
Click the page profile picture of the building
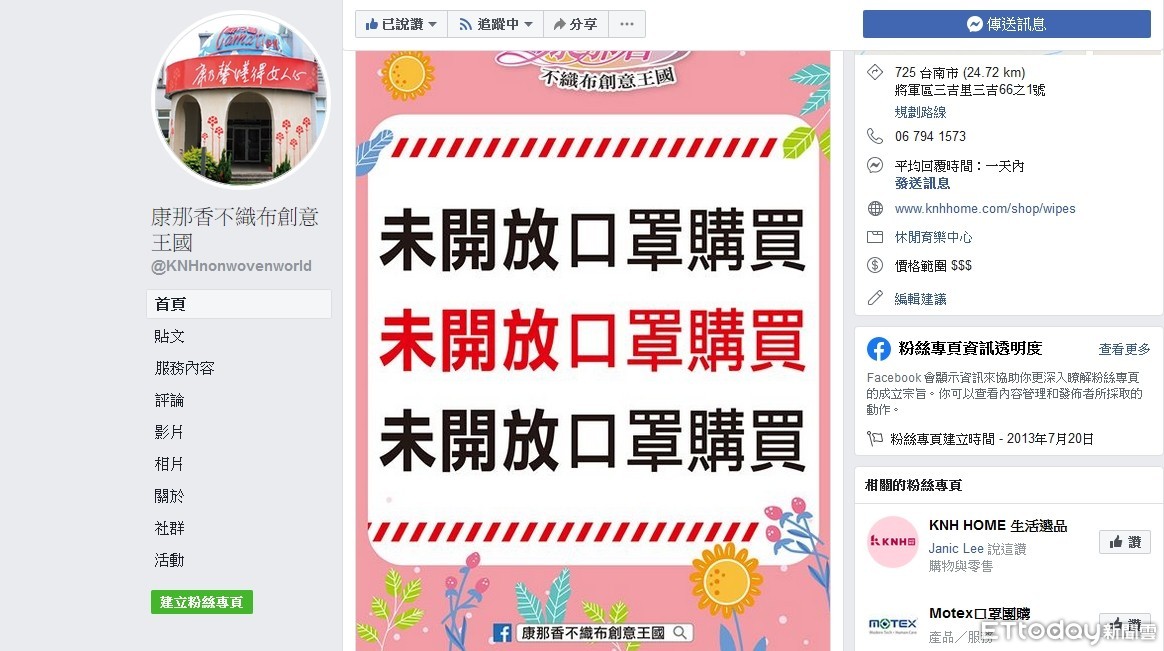pyautogui.click(x=241, y=98)
